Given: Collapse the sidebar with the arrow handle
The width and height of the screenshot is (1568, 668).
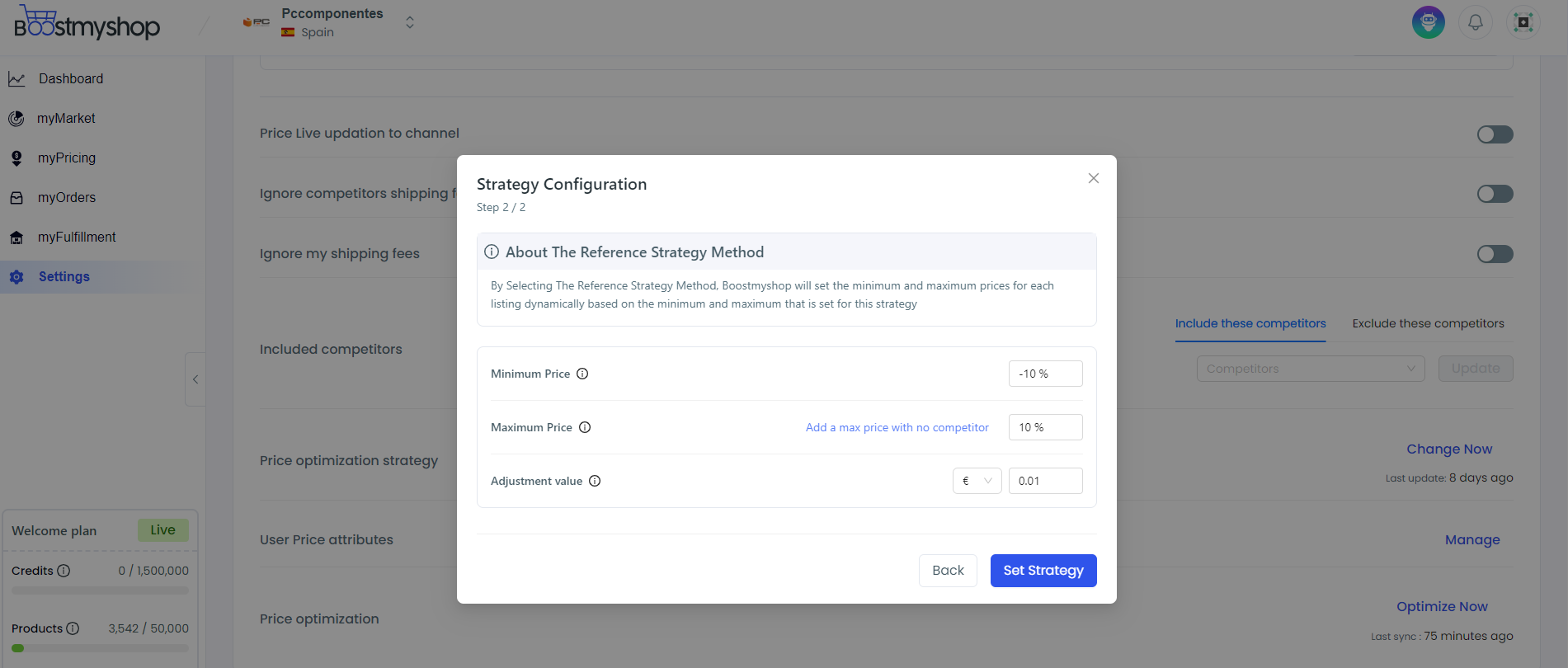Looking at the screenshot, I should point(195,379).
